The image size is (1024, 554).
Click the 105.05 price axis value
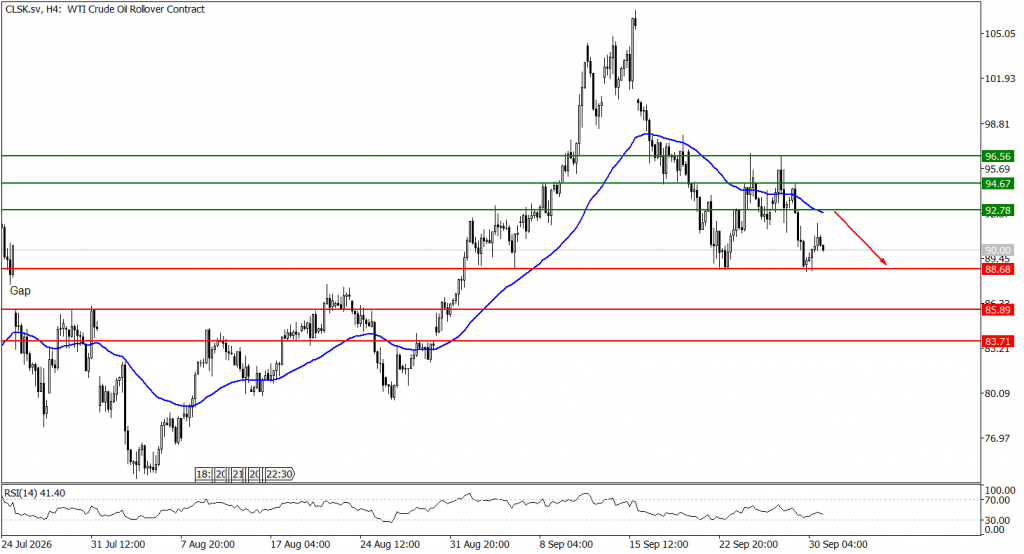tap(1000, 34)
